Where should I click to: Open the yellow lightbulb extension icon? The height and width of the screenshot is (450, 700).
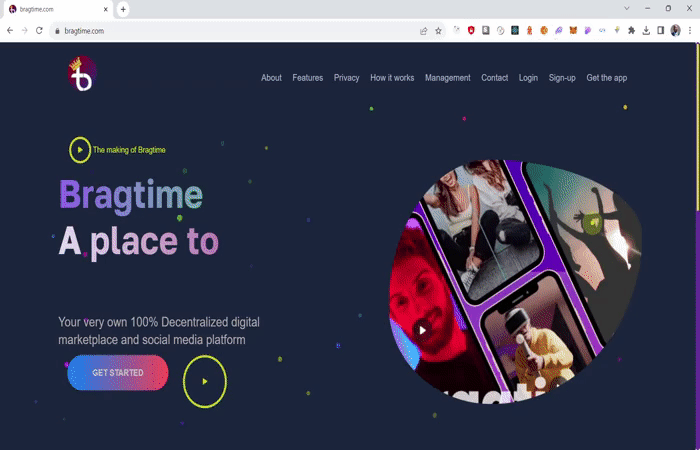617,30
